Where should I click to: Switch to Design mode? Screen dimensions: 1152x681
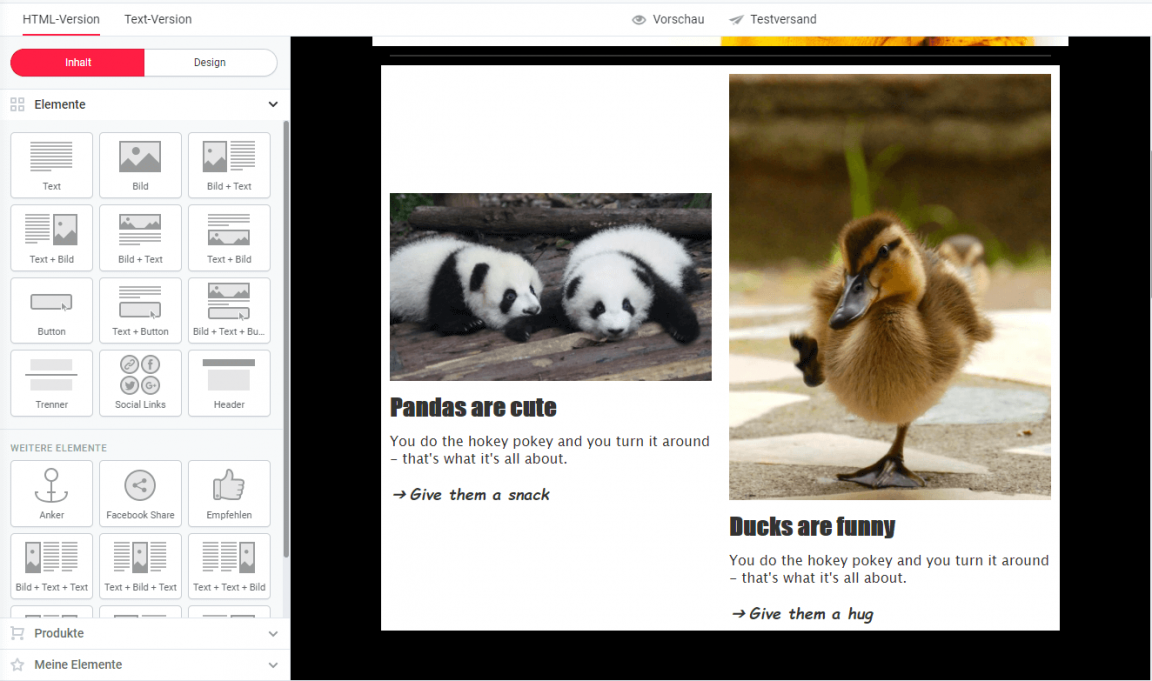(x=210, y=62)
